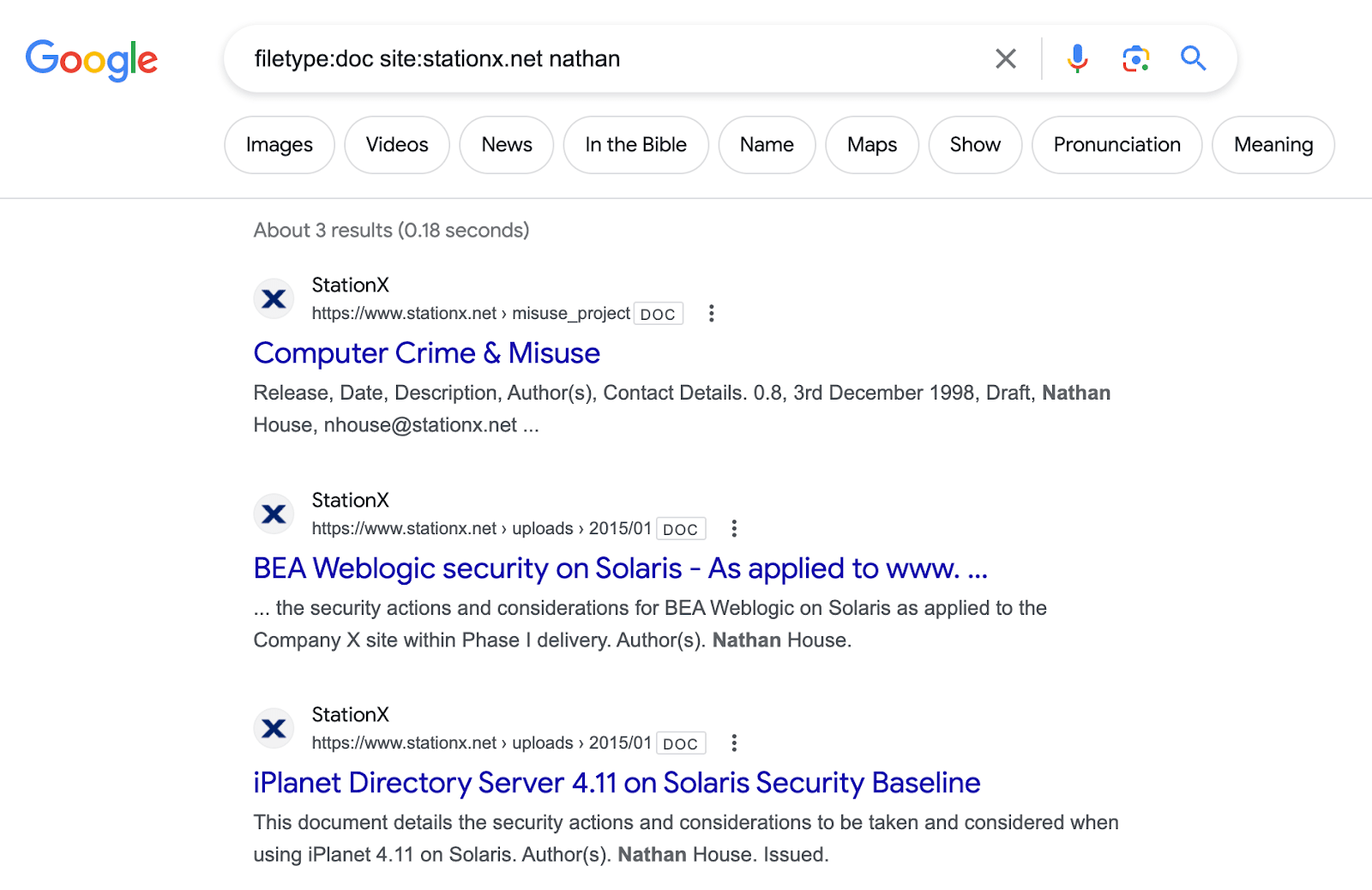Open the 'Computer Crime & Misuse' result

tap(427, 353)
